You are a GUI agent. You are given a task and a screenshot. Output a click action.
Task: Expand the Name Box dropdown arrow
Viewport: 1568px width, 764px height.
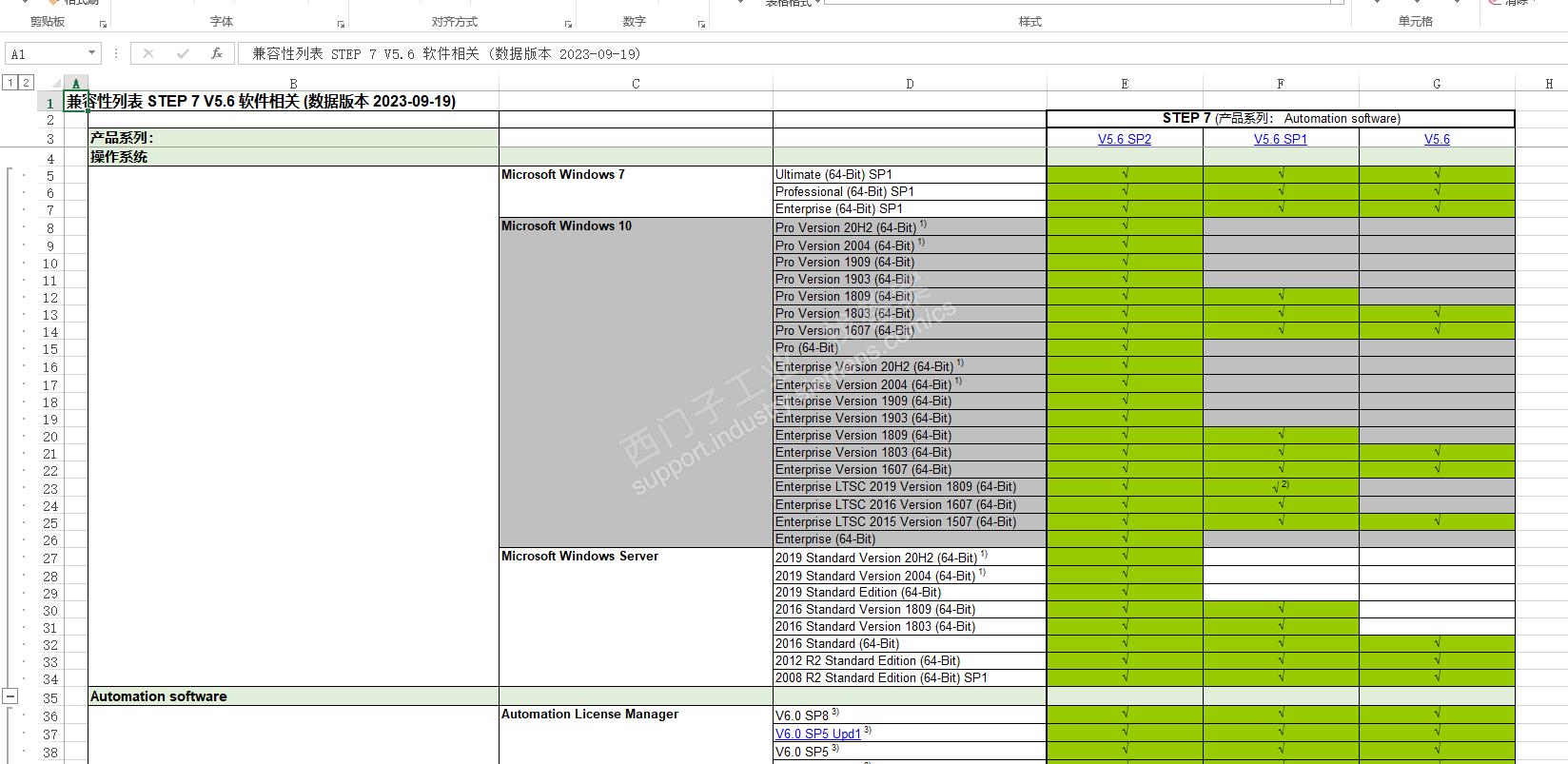91,54
